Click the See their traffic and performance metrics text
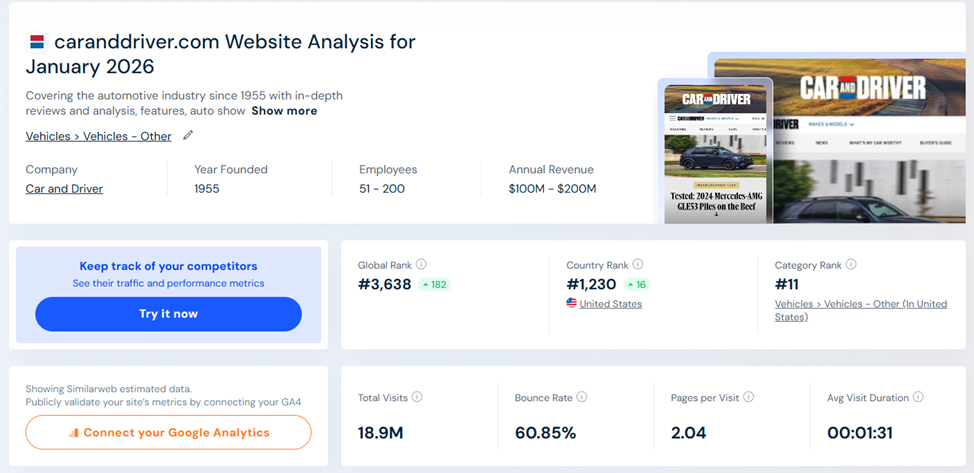The width and height of the screenshot is (974, 473). pos(168,283)
